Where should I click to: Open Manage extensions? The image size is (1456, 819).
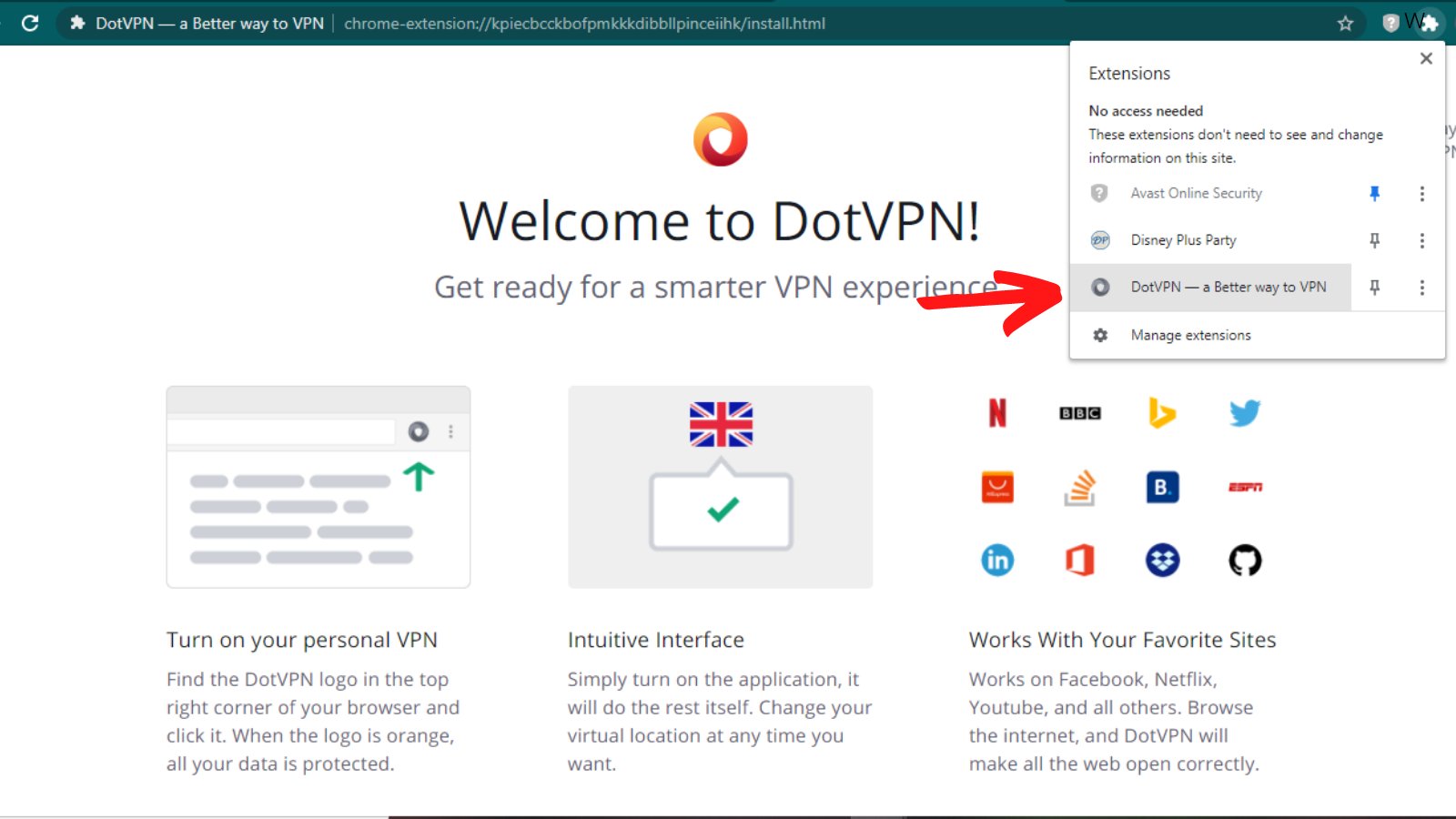pos(1258,335)
